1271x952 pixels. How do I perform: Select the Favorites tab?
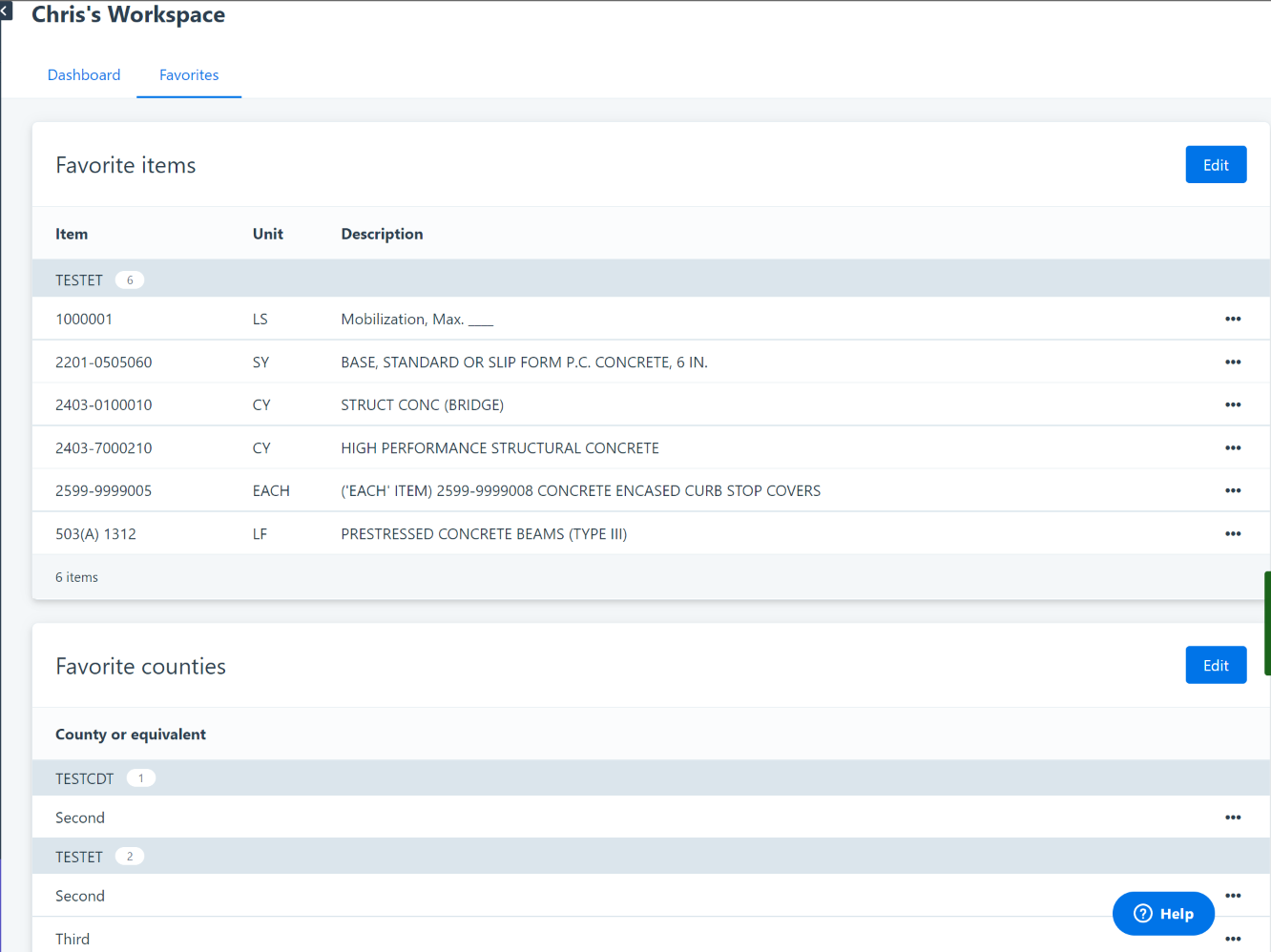click(189, 75)
